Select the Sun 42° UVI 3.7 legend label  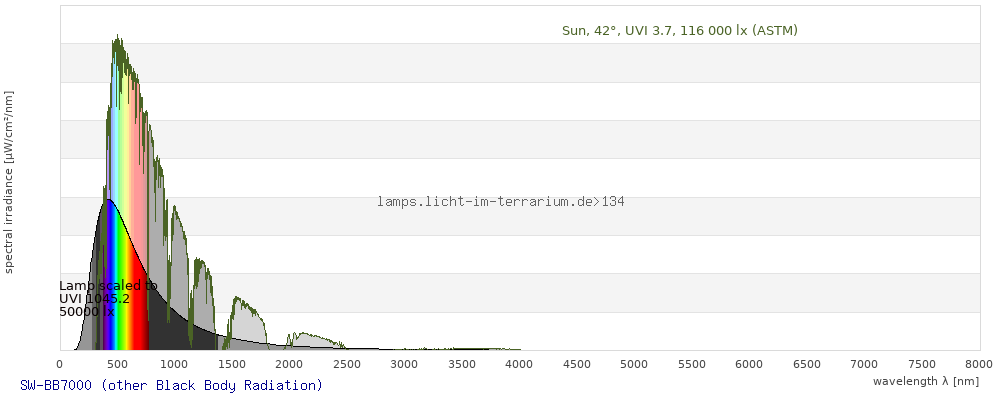[679, 31]
